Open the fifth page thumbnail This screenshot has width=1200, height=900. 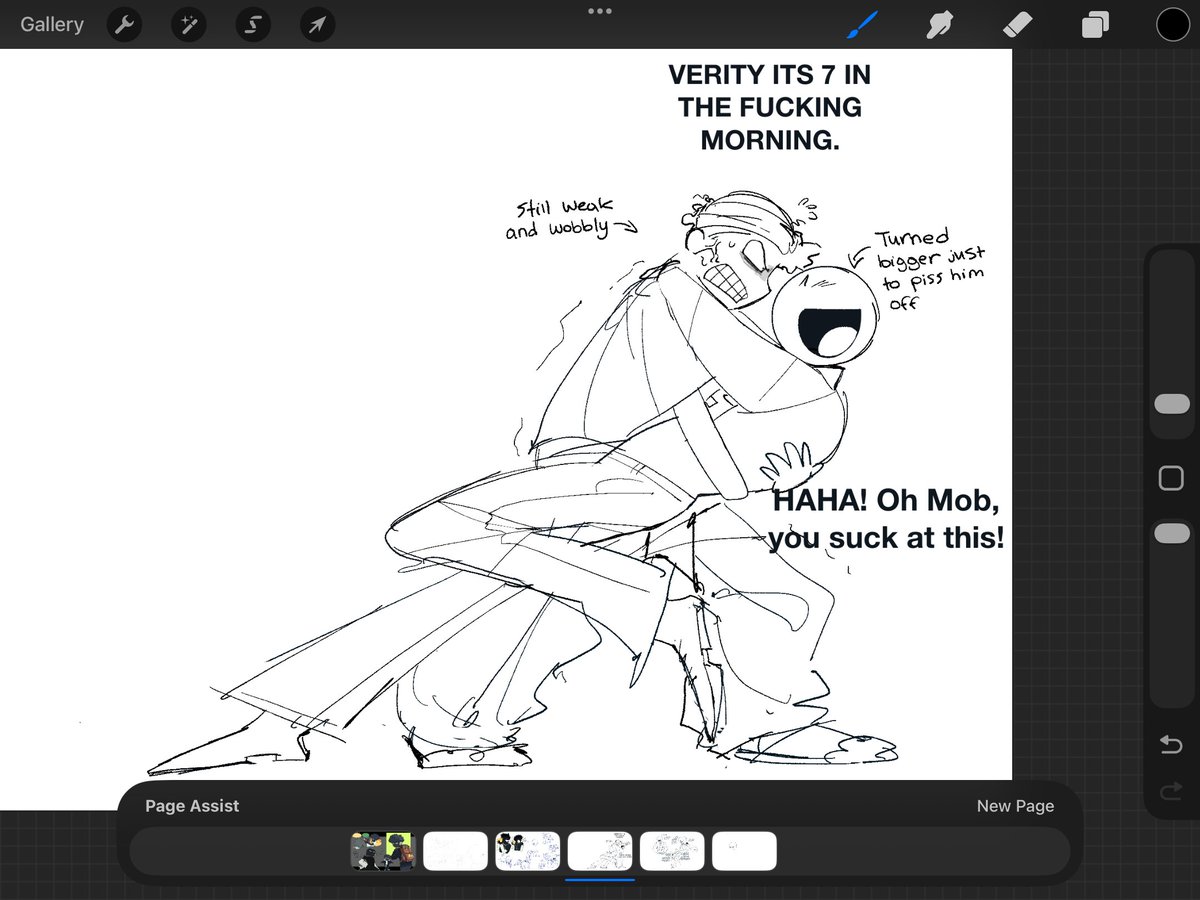point(672,851)
